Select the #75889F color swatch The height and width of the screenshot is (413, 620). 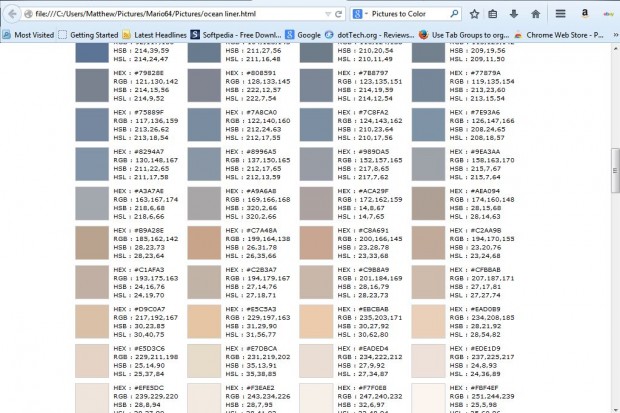pos(92,125)
